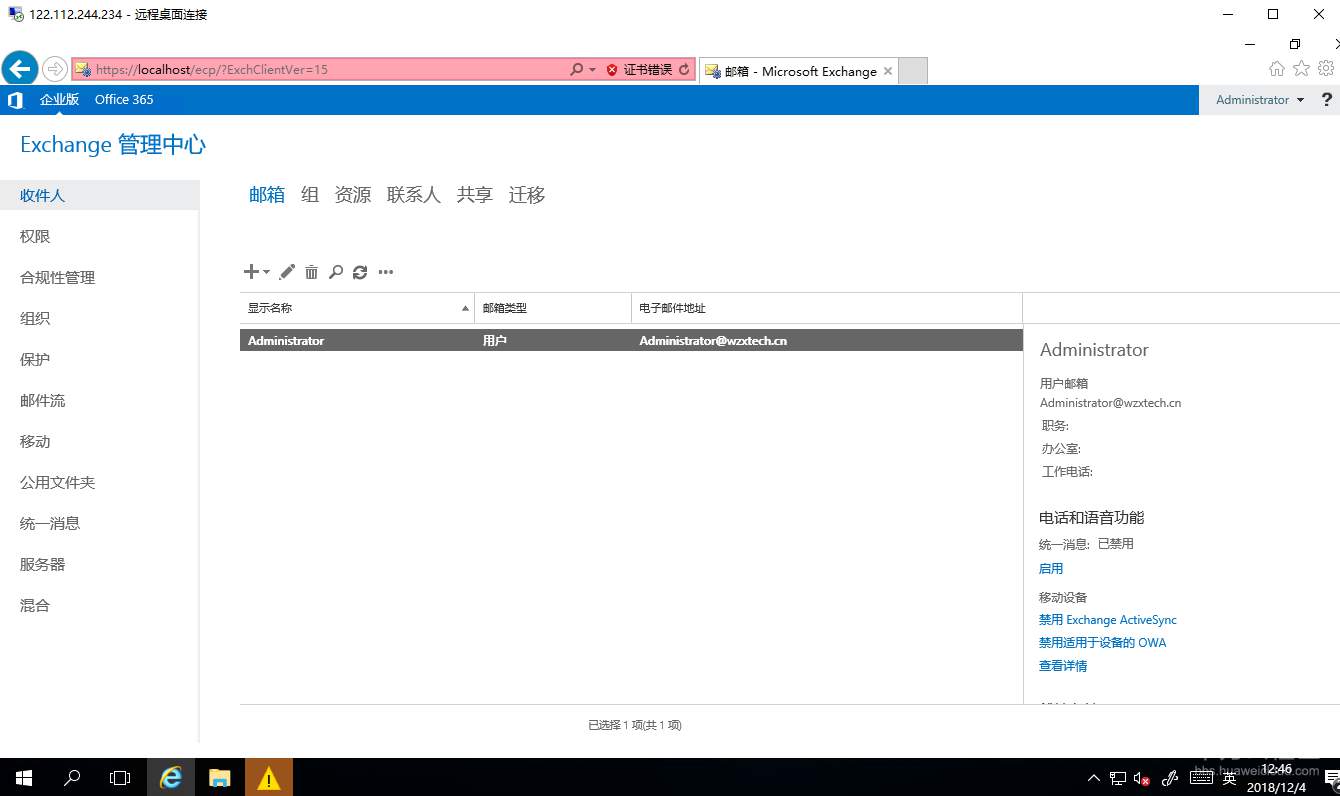Viewport: 1340px width, 796px height.
Task: Delete the mailbox via the trash icon
Action: 311,272
